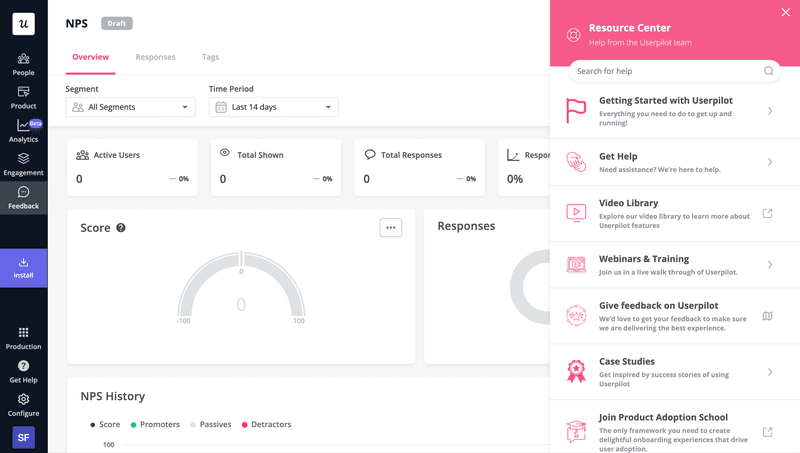The image size is (800, 453).
Task: Toggle Passives legend in NPS History
Action: click(x=210, y=424)
